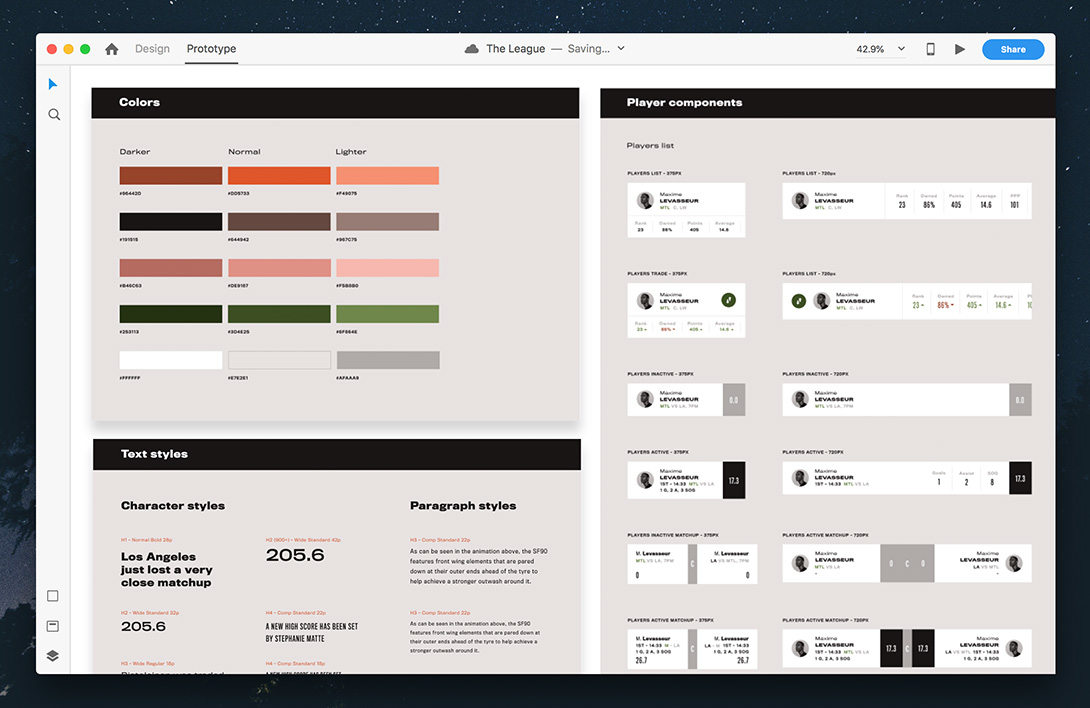
Task: Select the Player components artboard title
Action: pos(685,102)
